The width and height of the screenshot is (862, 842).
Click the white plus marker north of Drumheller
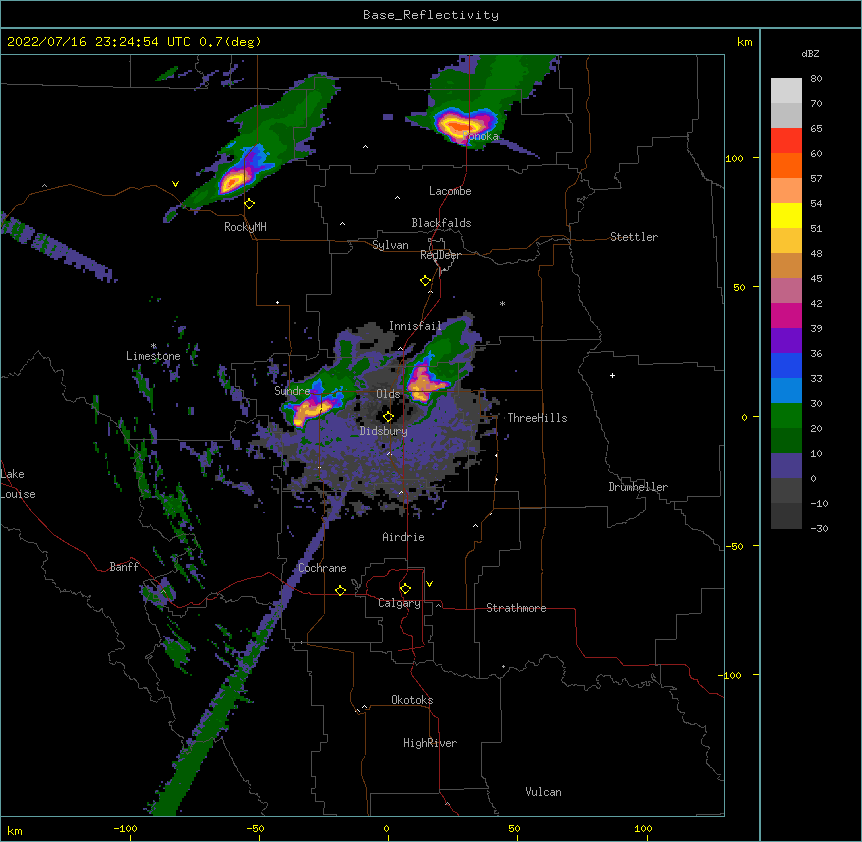pos(612,375)
